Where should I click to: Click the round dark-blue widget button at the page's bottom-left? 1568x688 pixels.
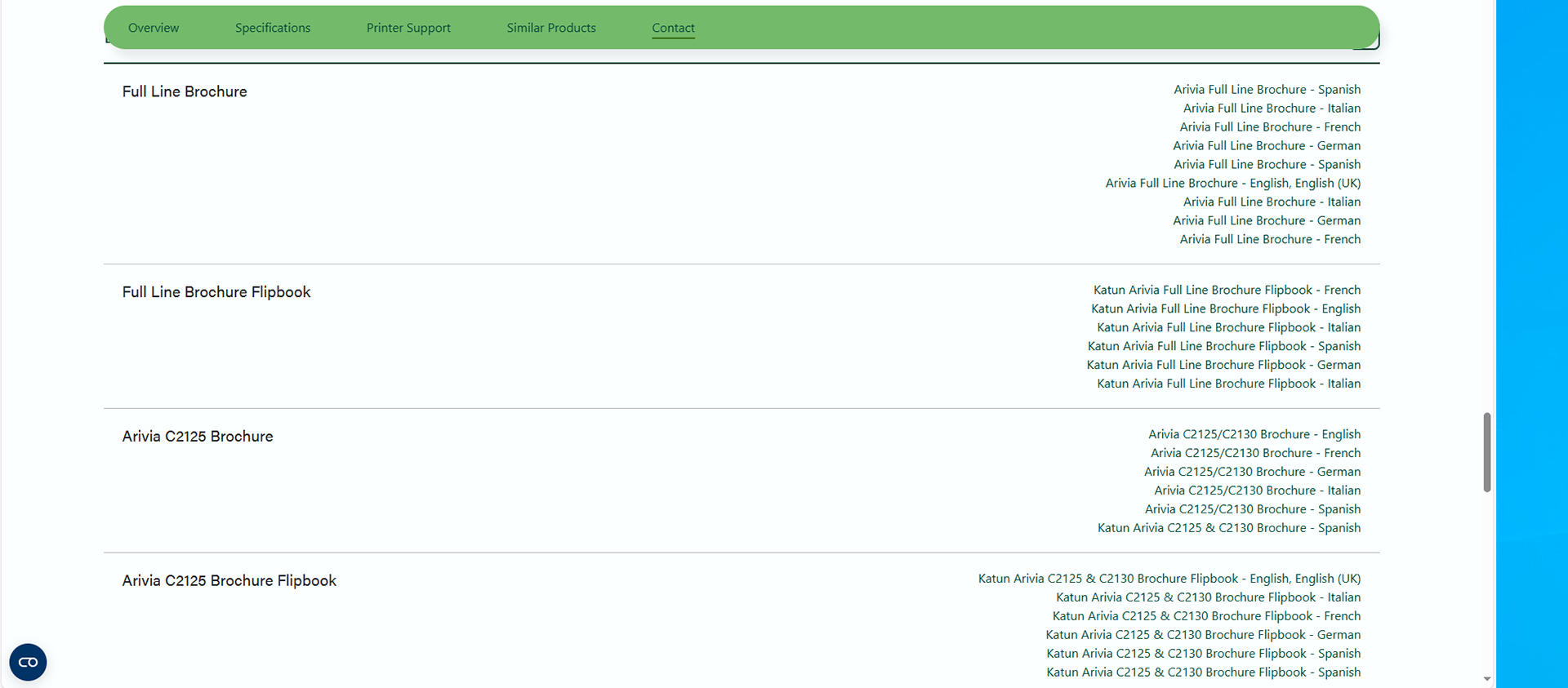pos(28,662)
